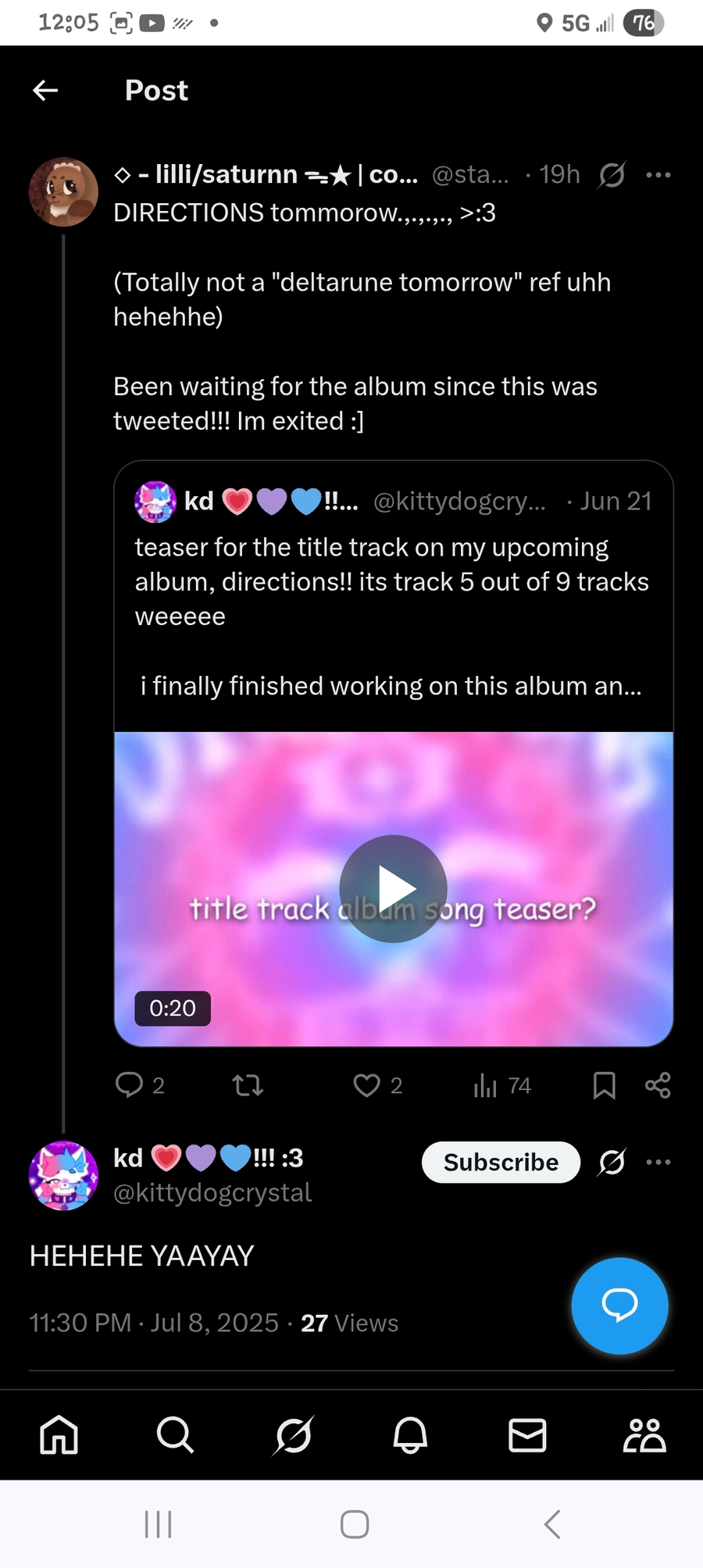Image resolution: width=703 pixels, height=1568 pixels.
Task: Tap the back arrow next to Post
Action: click(45, 91)
